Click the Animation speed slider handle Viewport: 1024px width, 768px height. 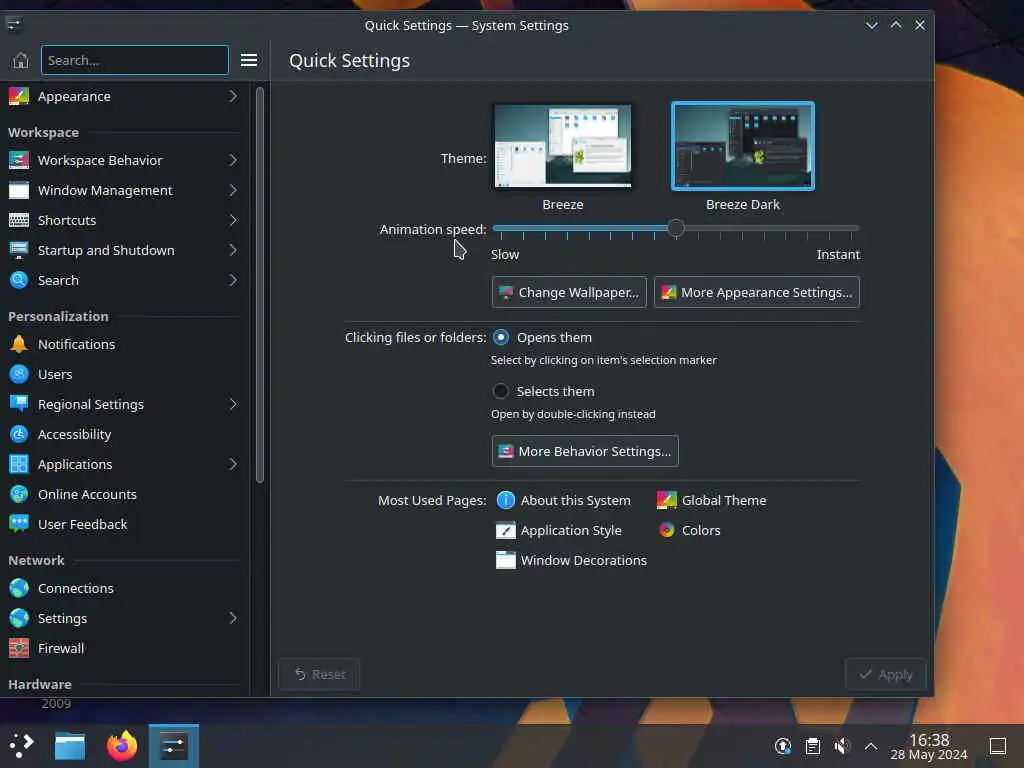click(676, 228)
